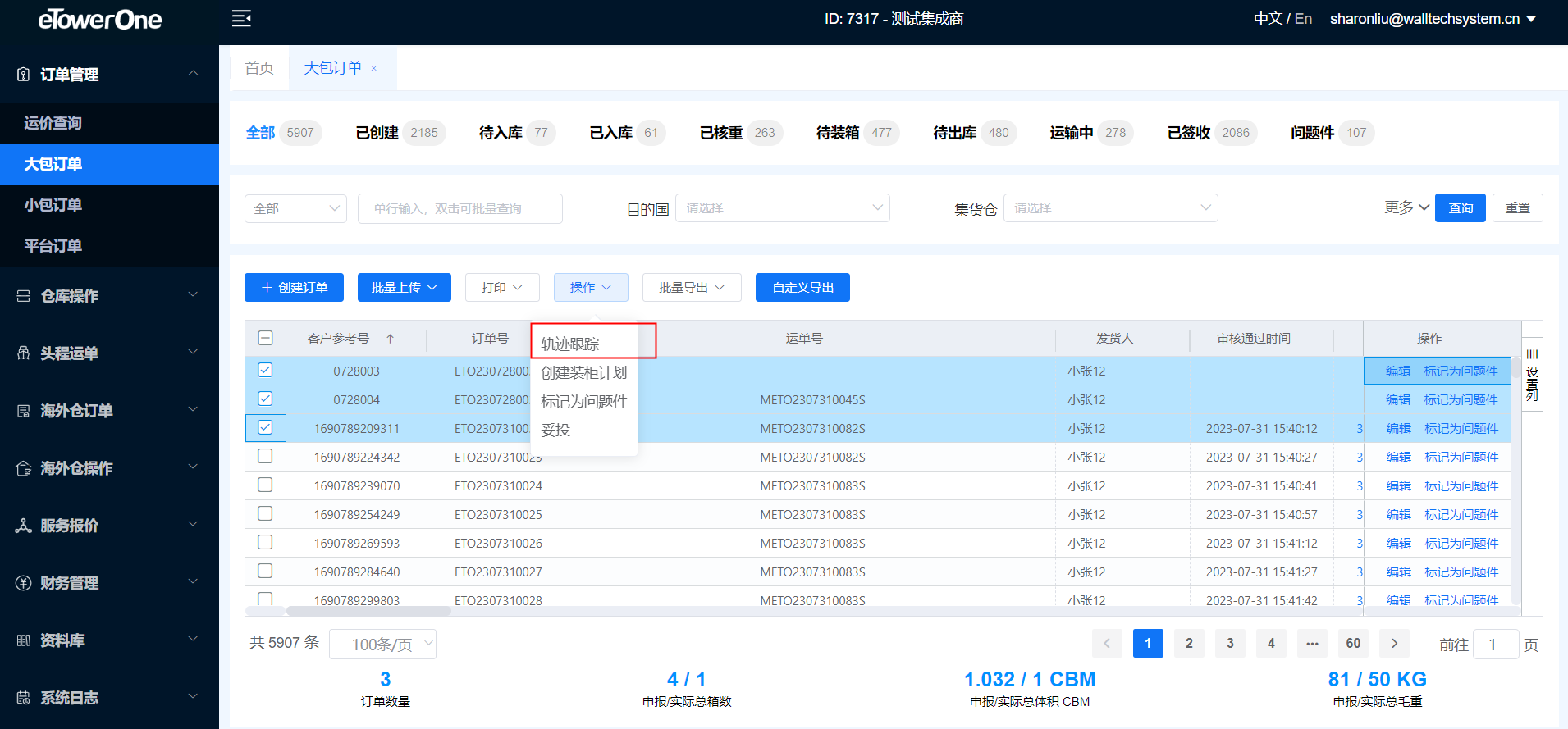
Task: Sort by 客户参考号 ascending arrow
Action: (x=391, y=338)
